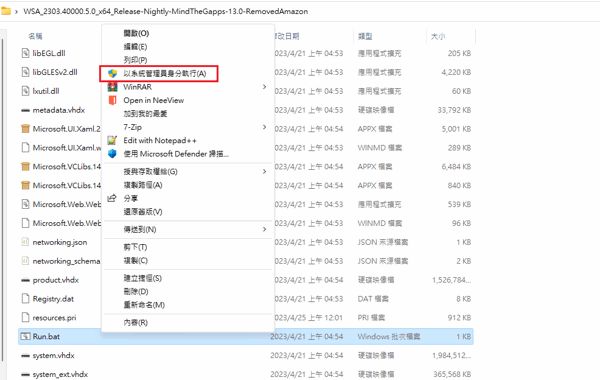Viewport: 600px width, 380px height.
Task: Click the 365,568 KB size cell
Action: (x=452, y=374)
